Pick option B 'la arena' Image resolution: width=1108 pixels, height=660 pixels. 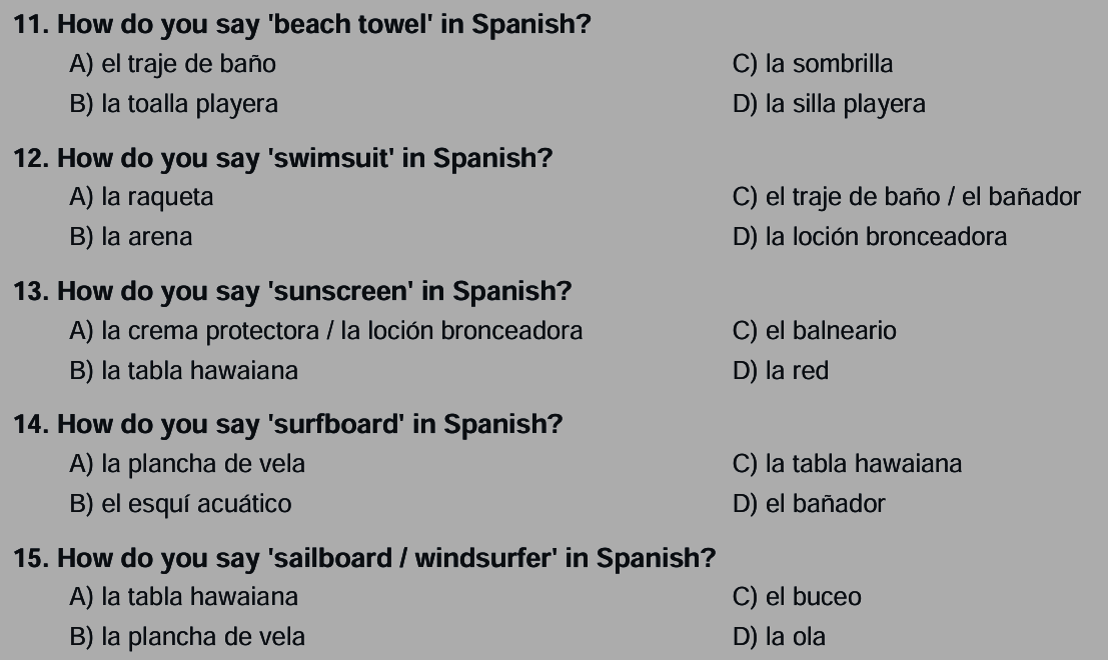(132, 237)
